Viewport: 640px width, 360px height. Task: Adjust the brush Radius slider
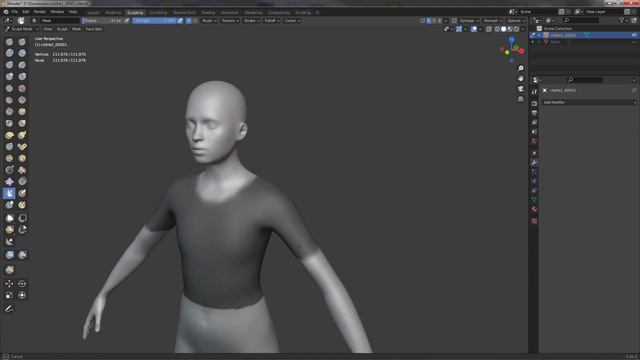coord(102,20)
